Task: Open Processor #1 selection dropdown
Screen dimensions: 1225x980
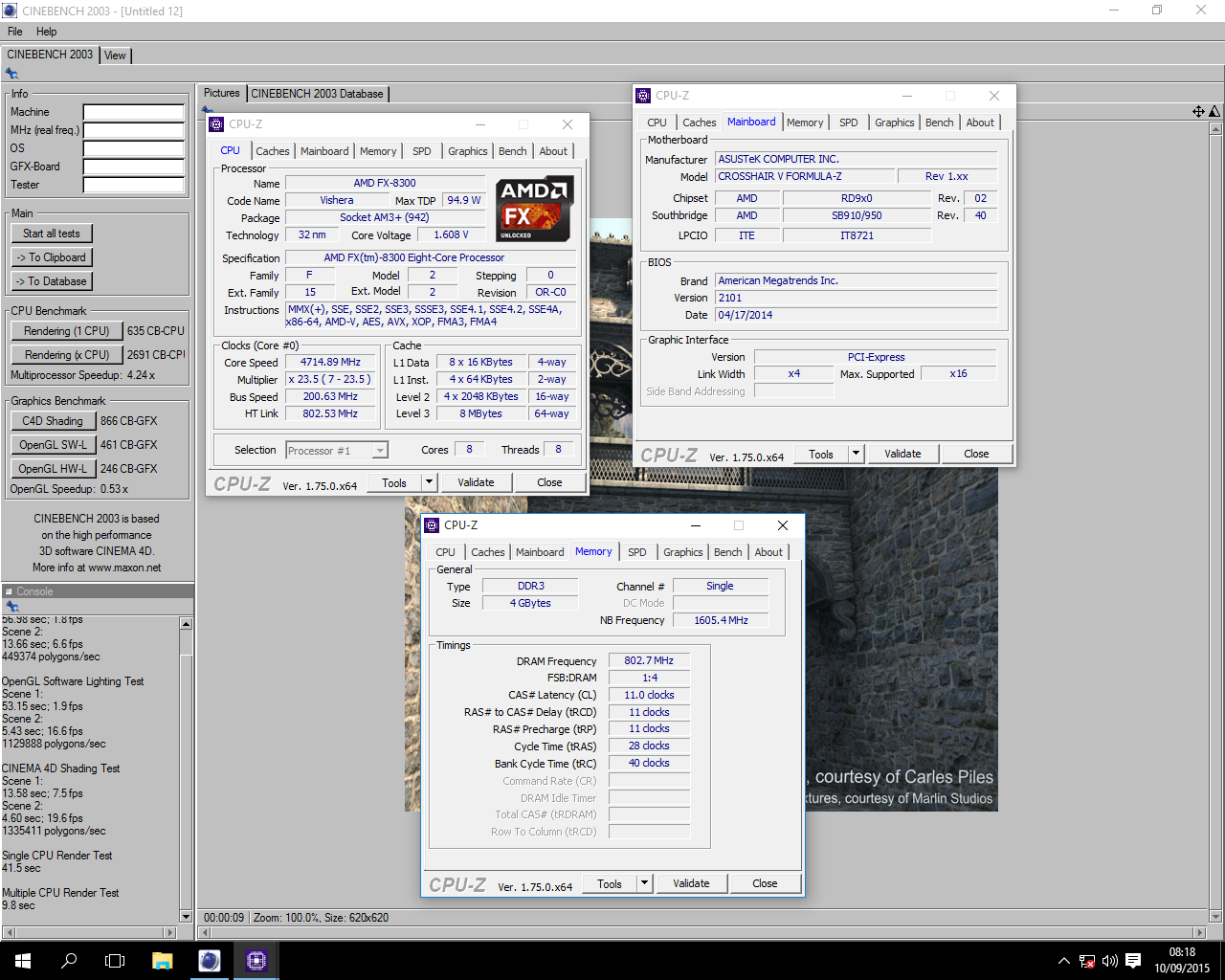Action: 380,450
